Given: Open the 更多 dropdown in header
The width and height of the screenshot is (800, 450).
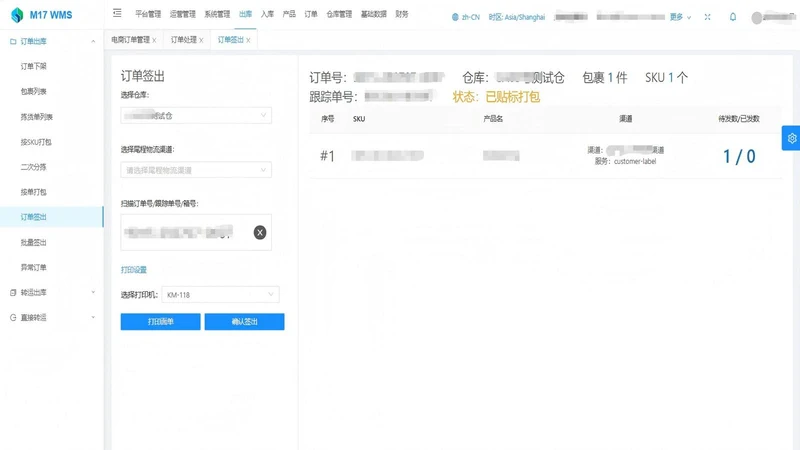Looking at the screenshot, I should (680, 17).
